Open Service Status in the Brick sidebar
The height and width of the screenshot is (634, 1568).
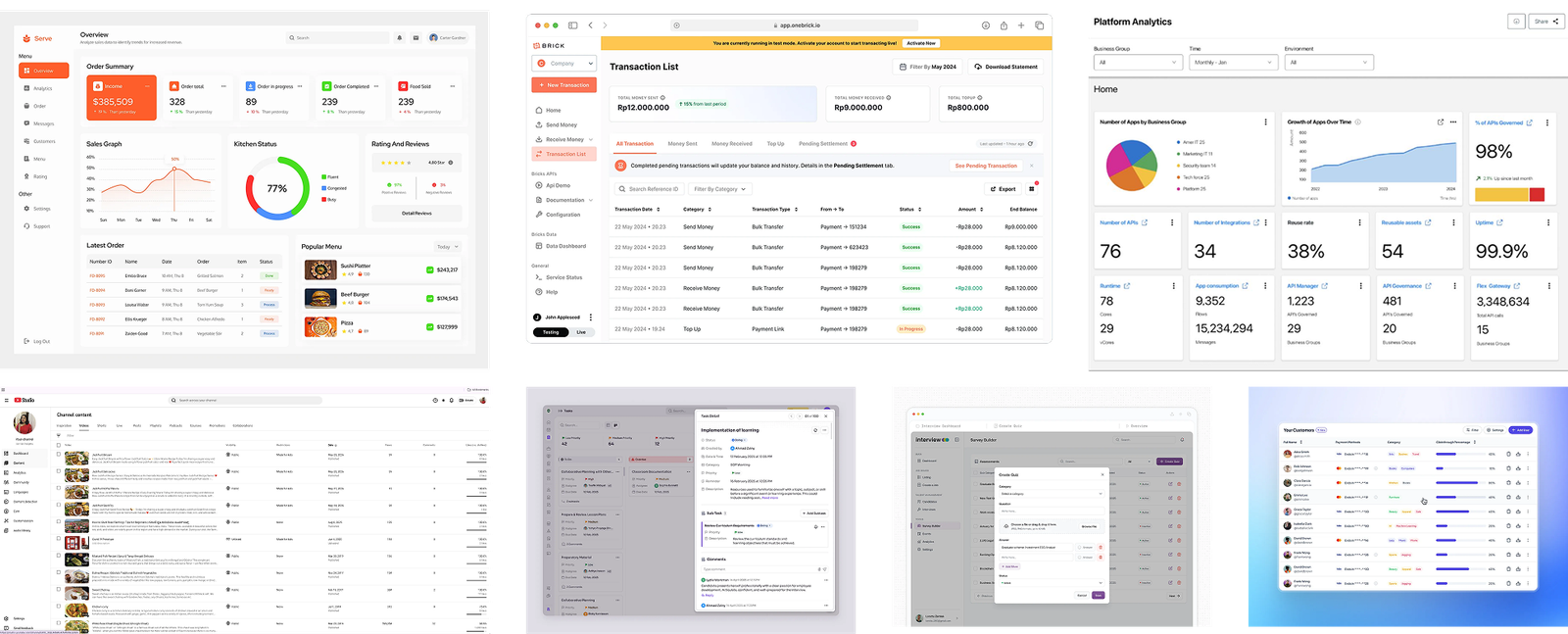pyautogui.click(x=559, y=277)
